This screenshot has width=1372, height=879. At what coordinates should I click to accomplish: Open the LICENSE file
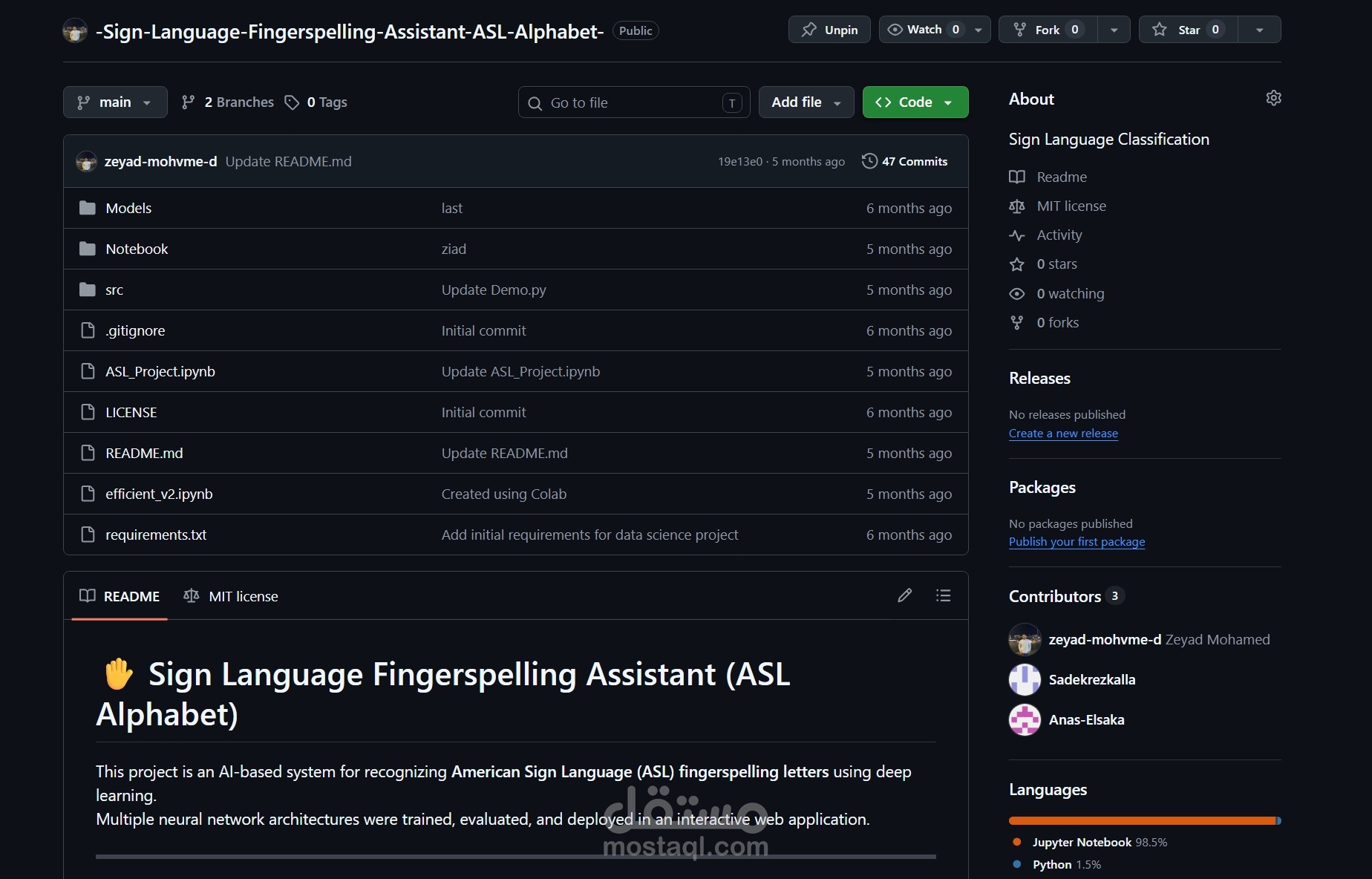point(131,412)
